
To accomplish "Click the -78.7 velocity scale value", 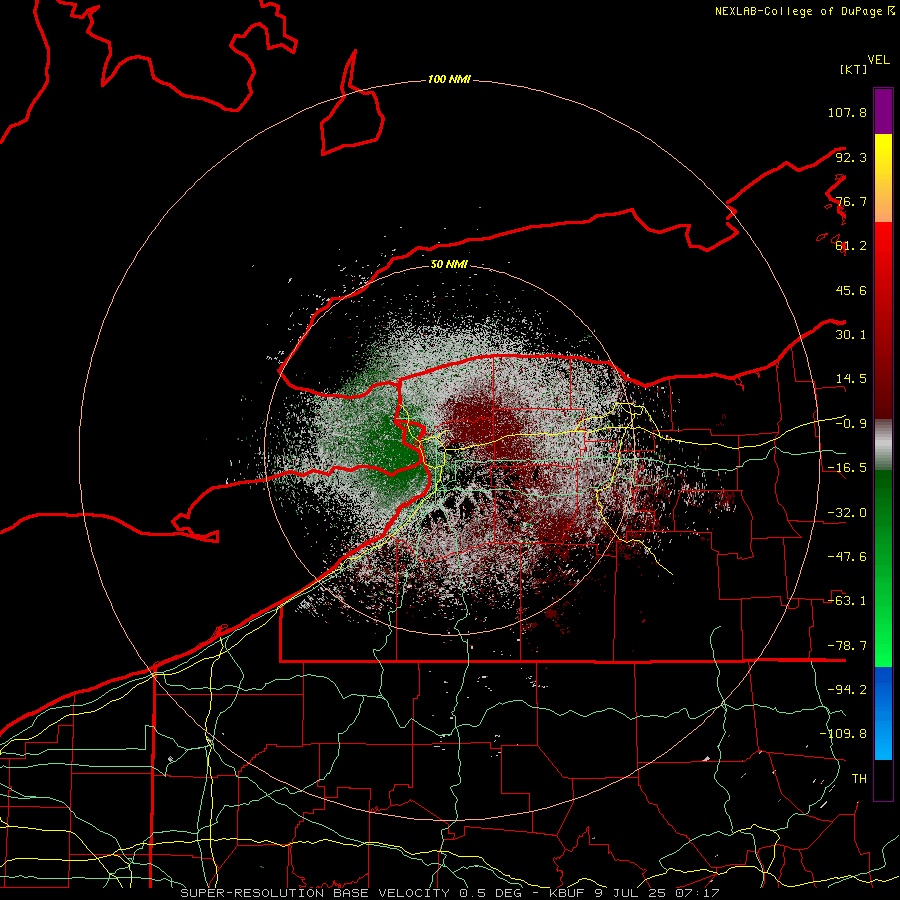I will (x=847, y=646).
